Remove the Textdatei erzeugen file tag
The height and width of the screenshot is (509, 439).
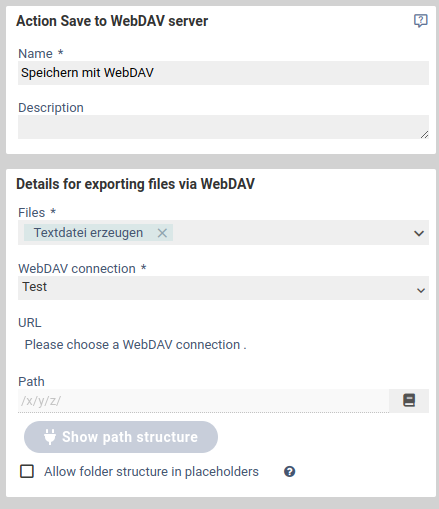(x=162, y=233)
